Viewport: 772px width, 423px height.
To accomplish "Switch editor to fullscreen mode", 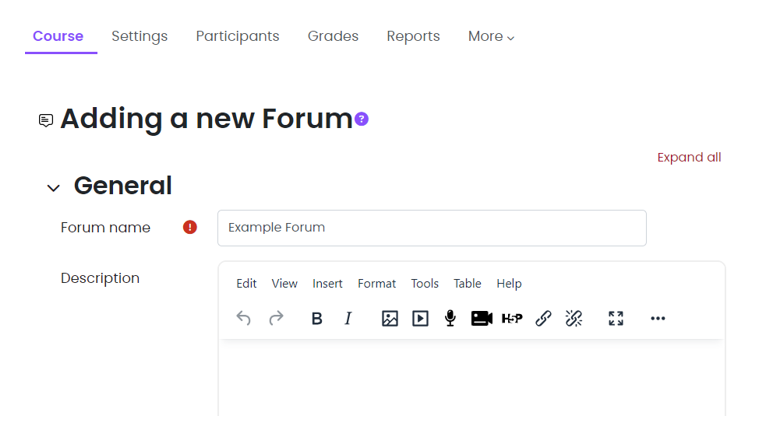I will coord(616,318).
